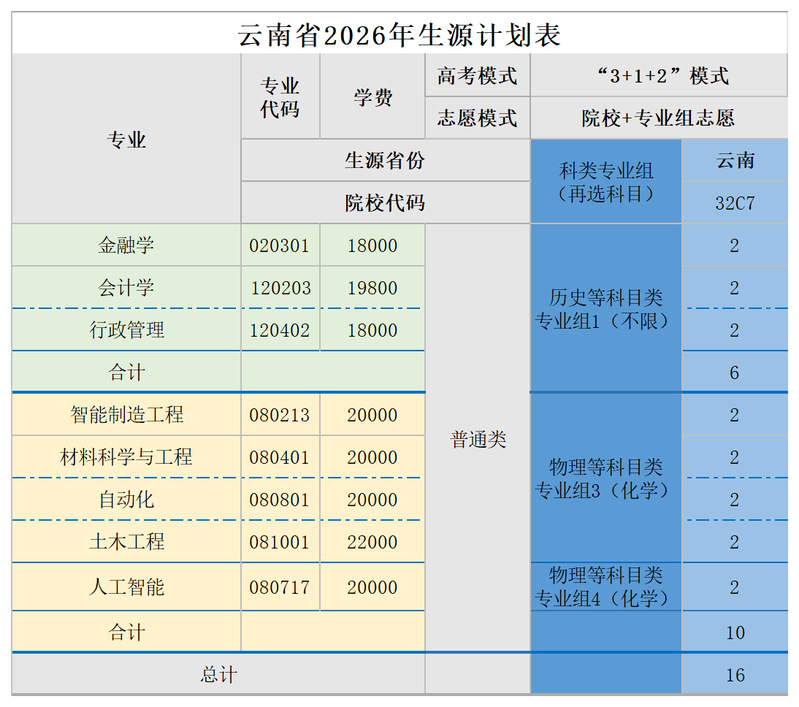Select the 行政管理 major cell

(x=126, y=330)
